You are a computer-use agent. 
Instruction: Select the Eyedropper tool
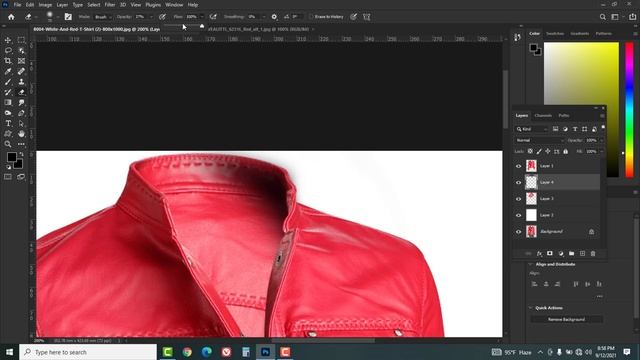click(x=8, y=71)
